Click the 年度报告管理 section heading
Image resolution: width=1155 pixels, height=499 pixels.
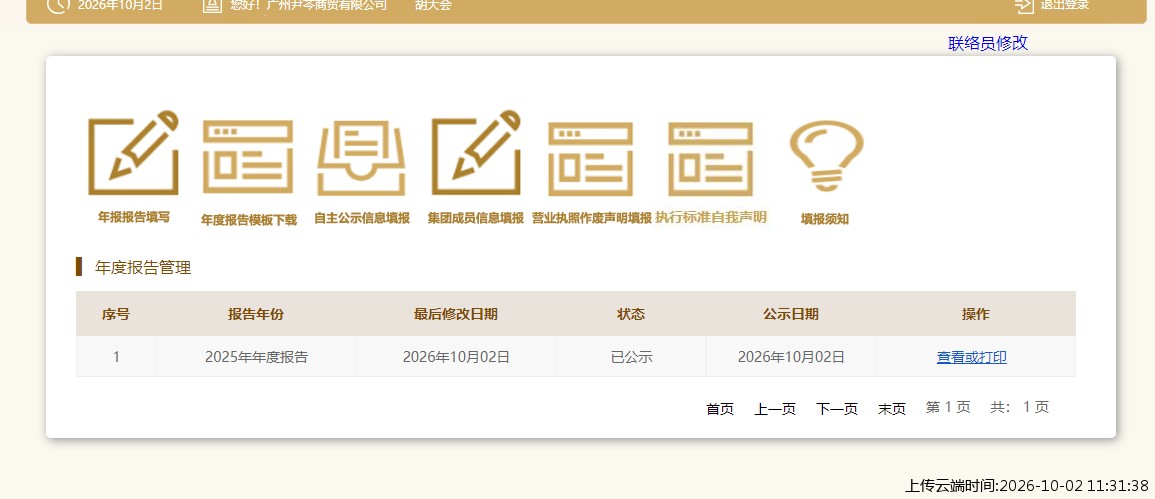(143, 268)
